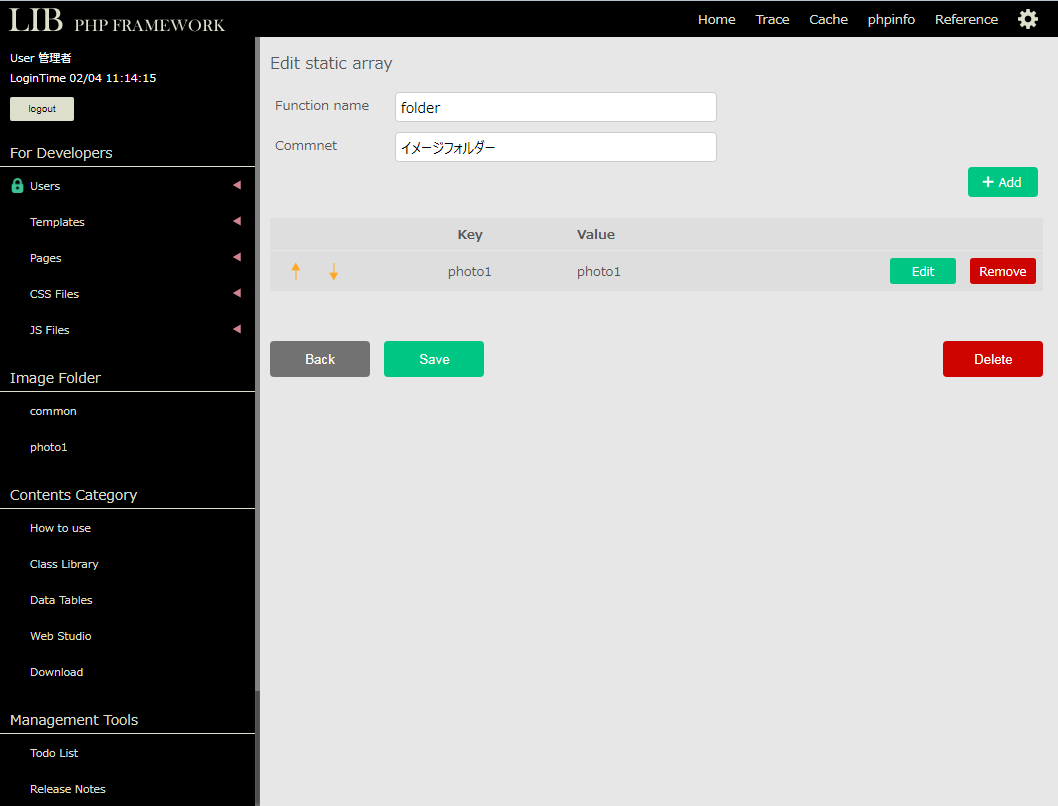Click the Function name input field

tap(555, 107)
